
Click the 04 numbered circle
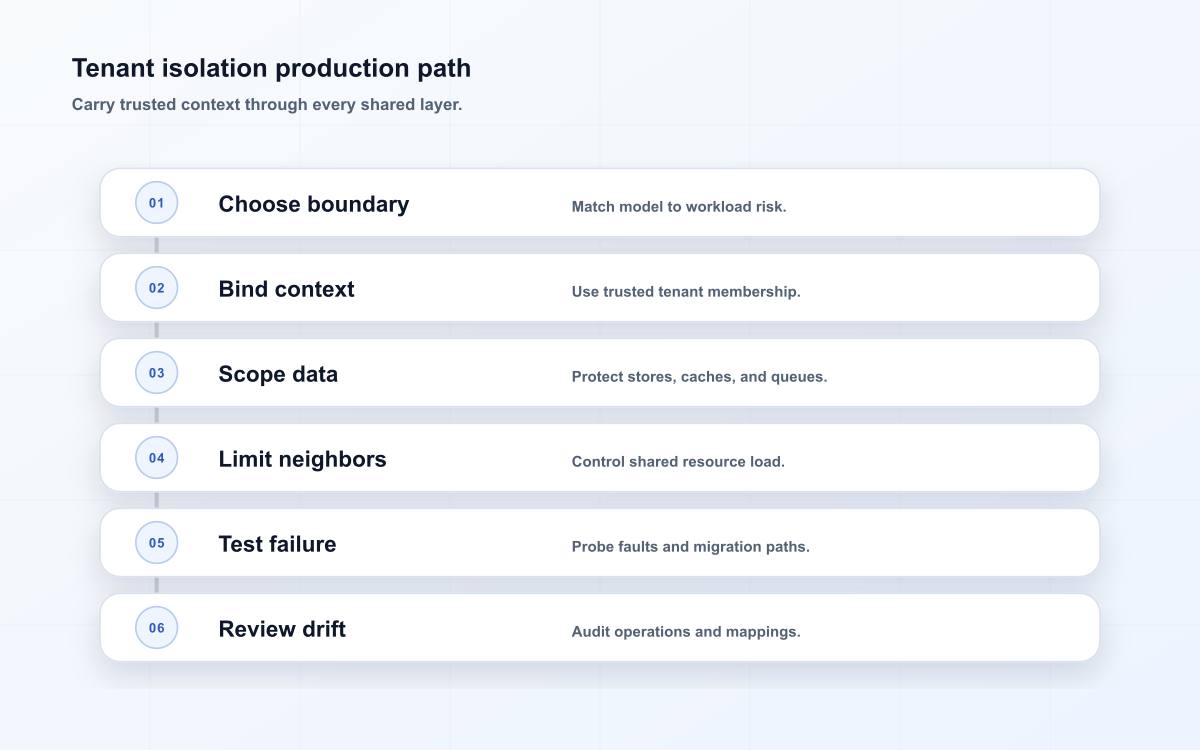pos(157,458)
